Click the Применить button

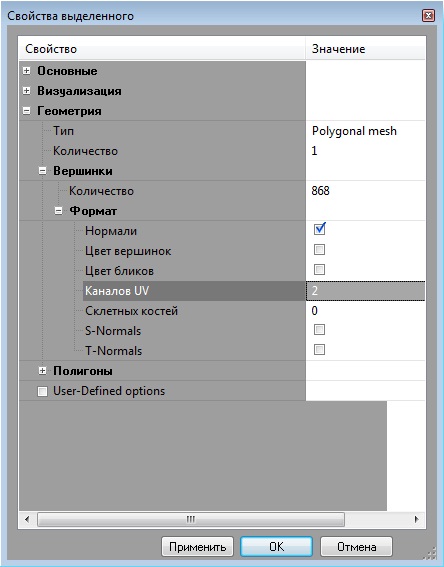tap(197, 547)
